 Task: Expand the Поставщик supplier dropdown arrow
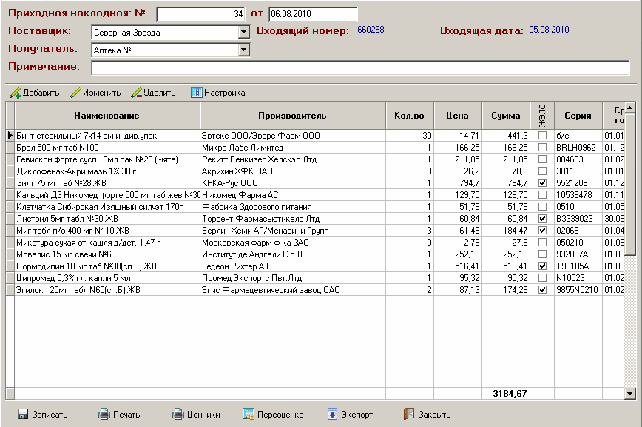[244, 32]
